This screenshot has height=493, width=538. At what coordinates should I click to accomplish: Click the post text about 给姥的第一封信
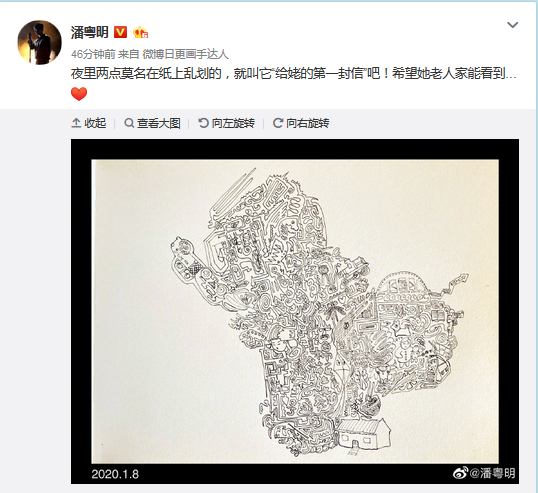(x=294, y=74)
